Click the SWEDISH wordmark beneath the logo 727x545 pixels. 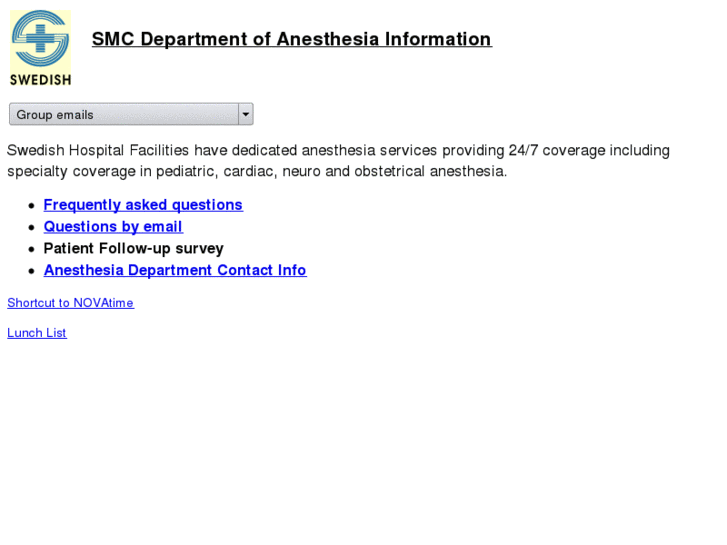(40, 79)
